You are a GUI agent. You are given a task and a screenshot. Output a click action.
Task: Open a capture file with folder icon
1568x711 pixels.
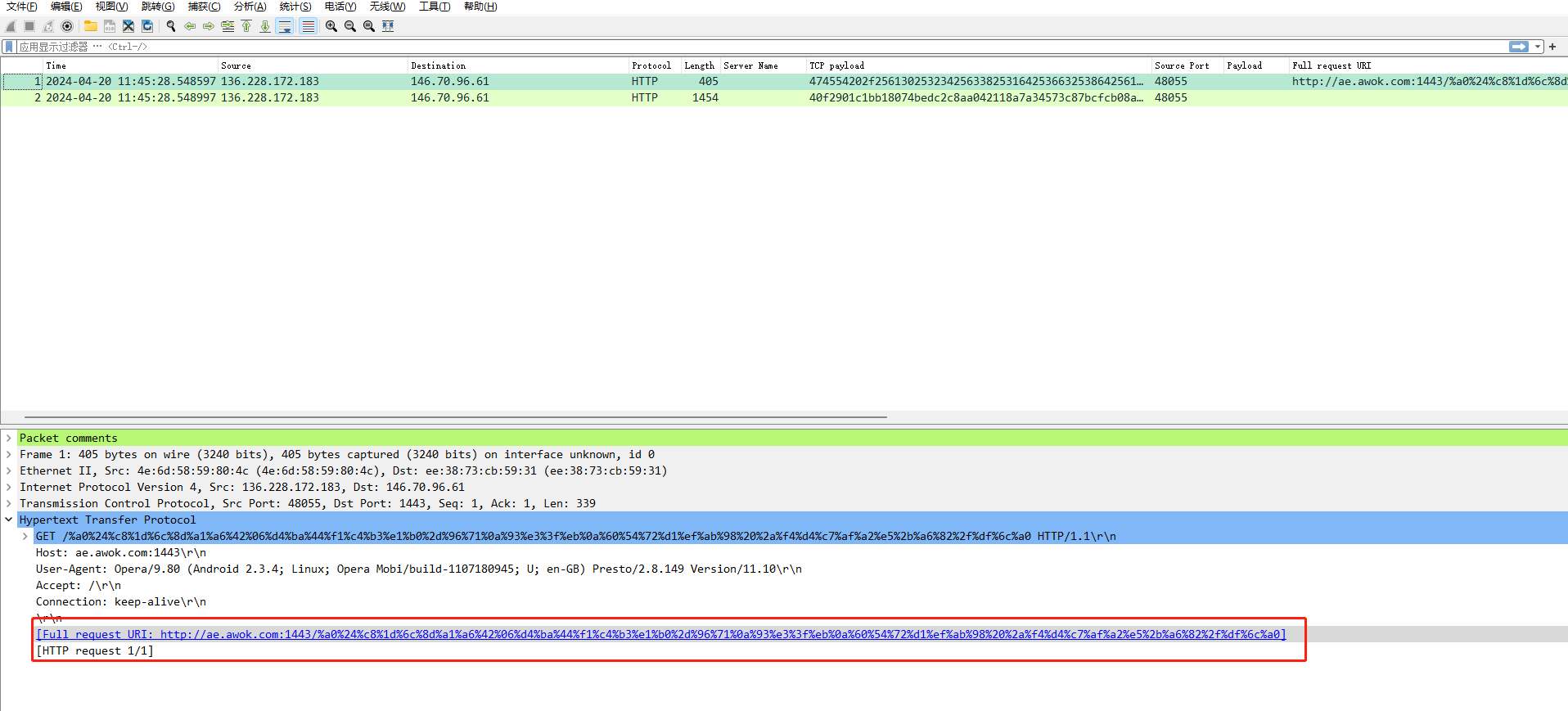[91, 26]
